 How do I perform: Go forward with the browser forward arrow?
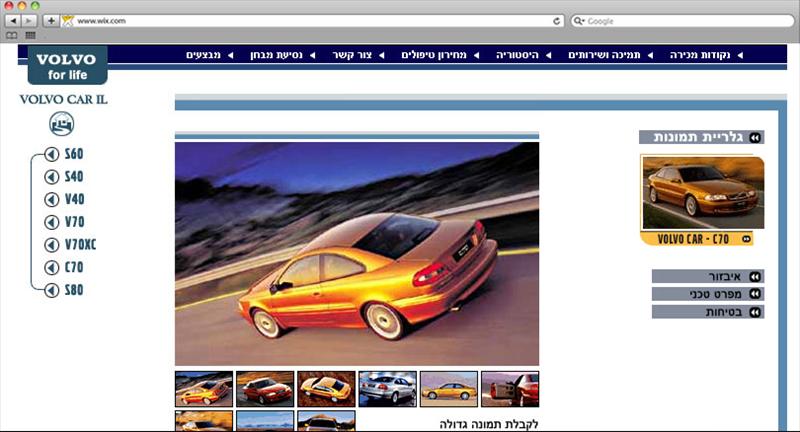(x=29, y=21)
